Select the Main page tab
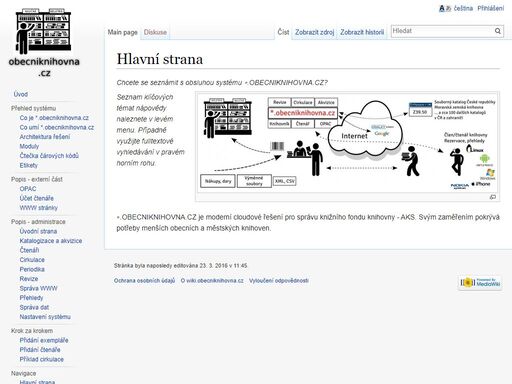Viewport: 512px width, 384px height. pyautogui.click(x=122, y=32)
